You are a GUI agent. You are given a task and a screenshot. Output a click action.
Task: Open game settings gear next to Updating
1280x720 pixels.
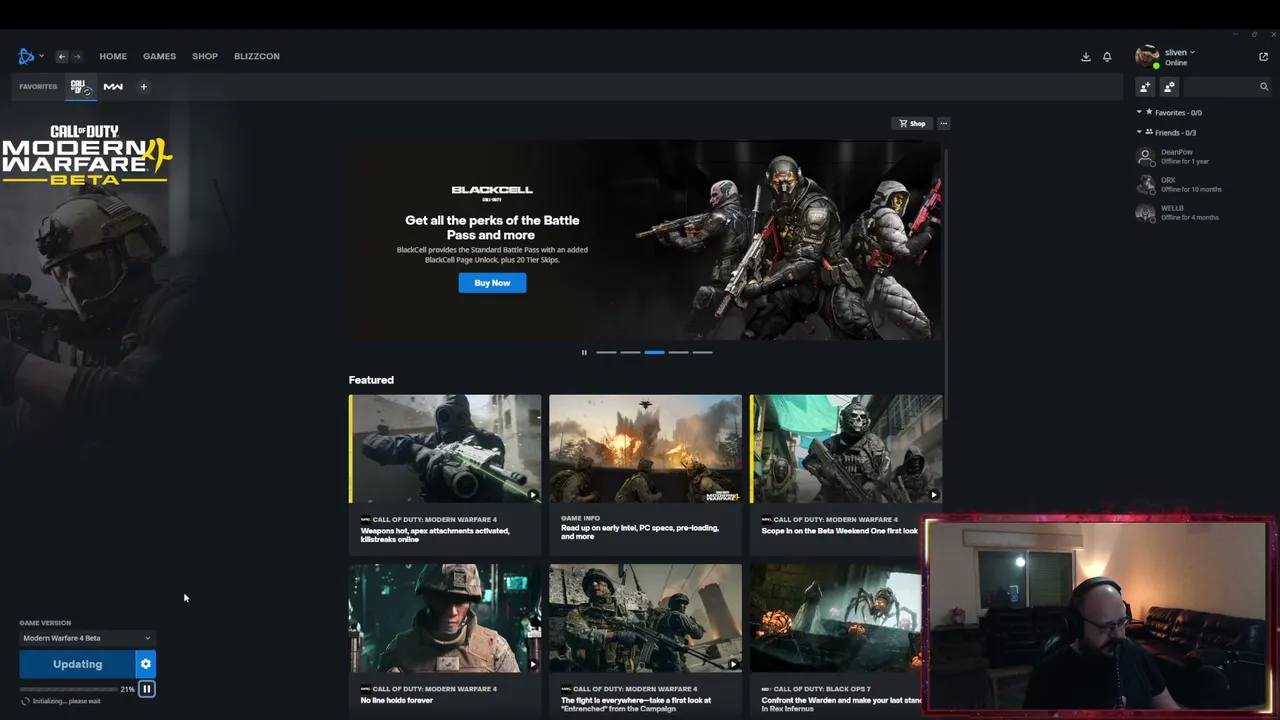pyautogui.click(x=146, y=664)
